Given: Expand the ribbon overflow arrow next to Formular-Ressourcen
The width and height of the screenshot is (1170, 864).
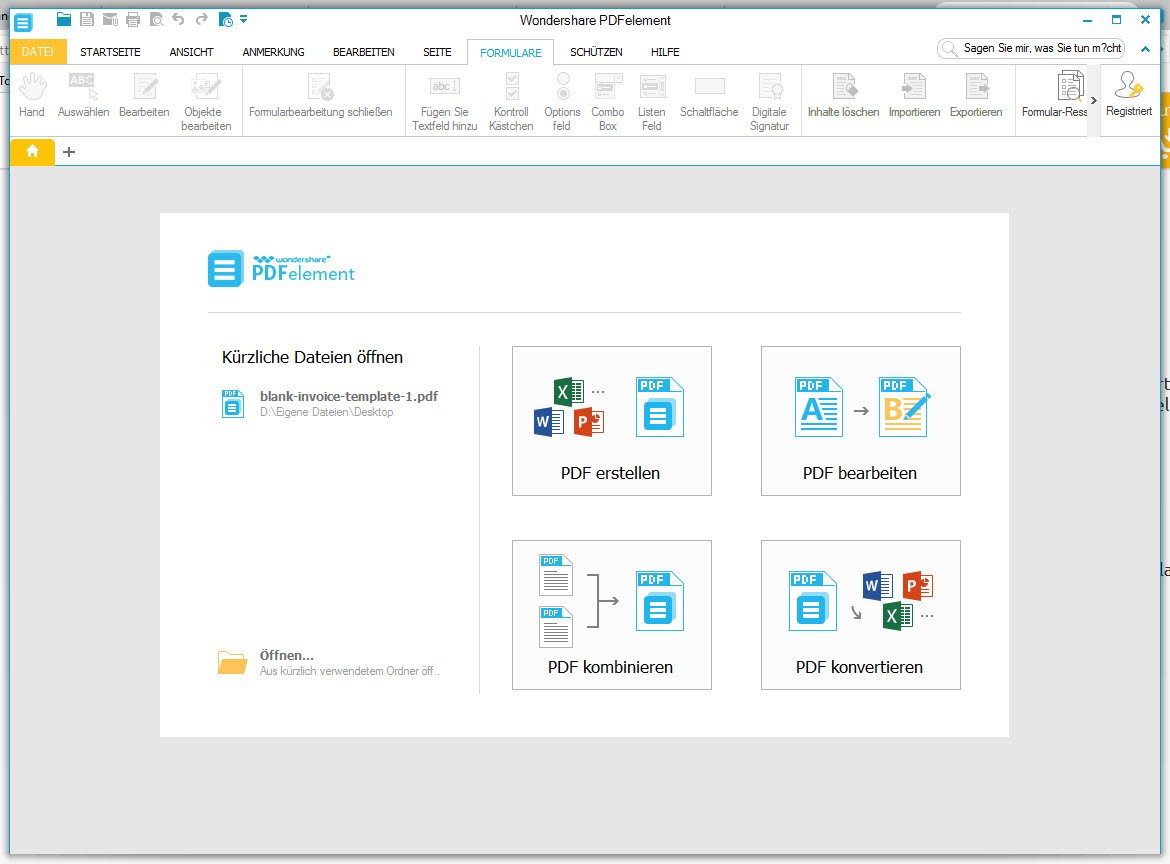Looking at the screenshot, I should coord(1093,100).
